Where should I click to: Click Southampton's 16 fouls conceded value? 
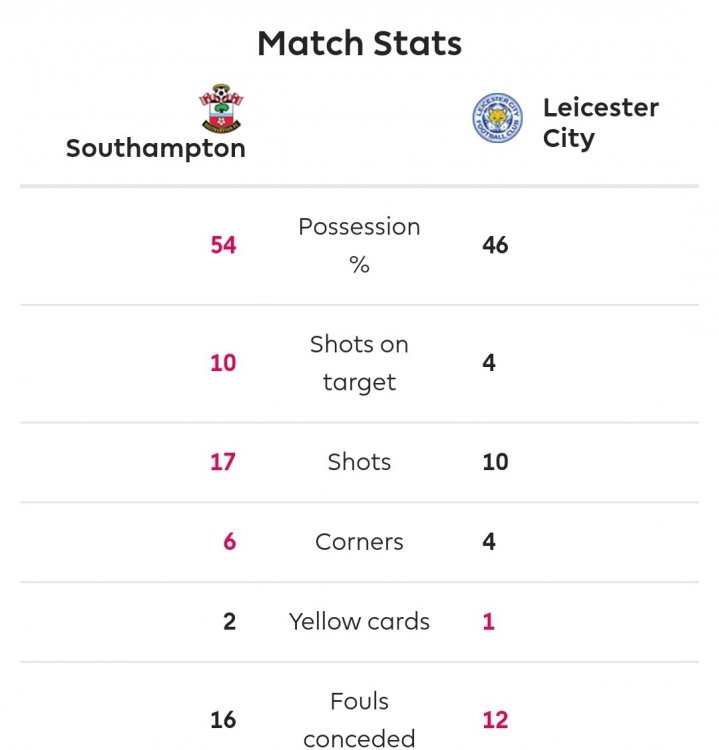click(223, 720)
